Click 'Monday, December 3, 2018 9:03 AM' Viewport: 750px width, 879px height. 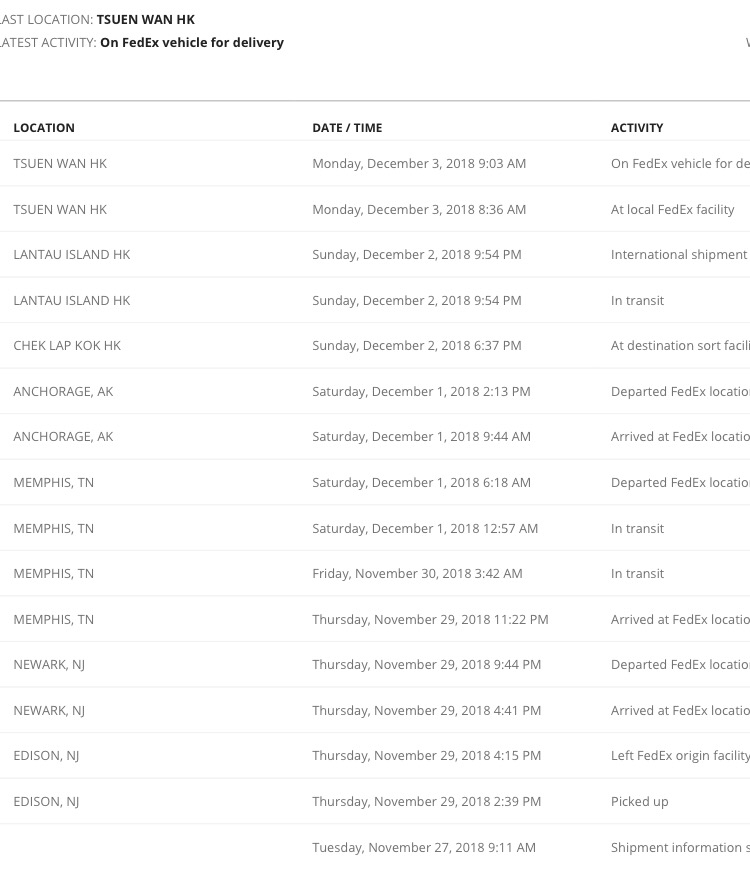point(419,164)
